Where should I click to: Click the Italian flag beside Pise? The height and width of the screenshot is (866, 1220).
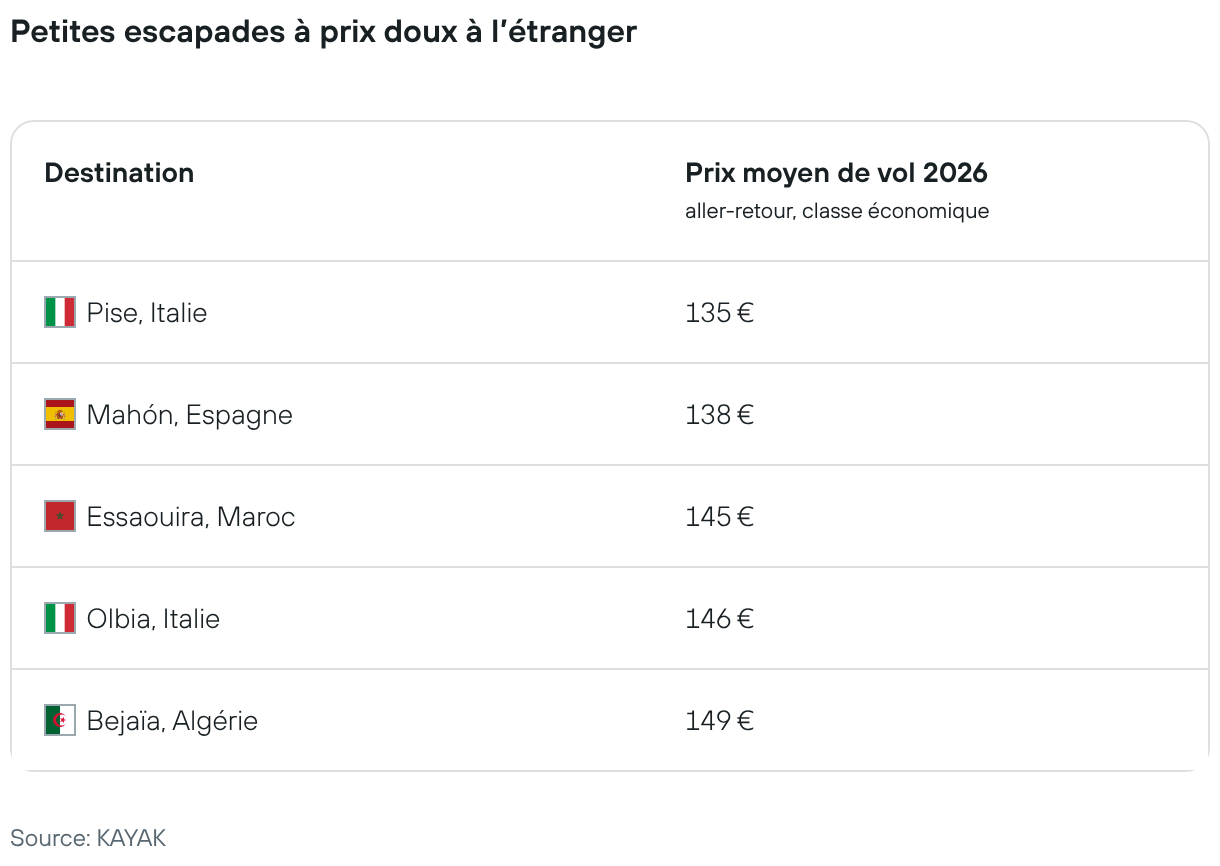[x=60, y=313]
